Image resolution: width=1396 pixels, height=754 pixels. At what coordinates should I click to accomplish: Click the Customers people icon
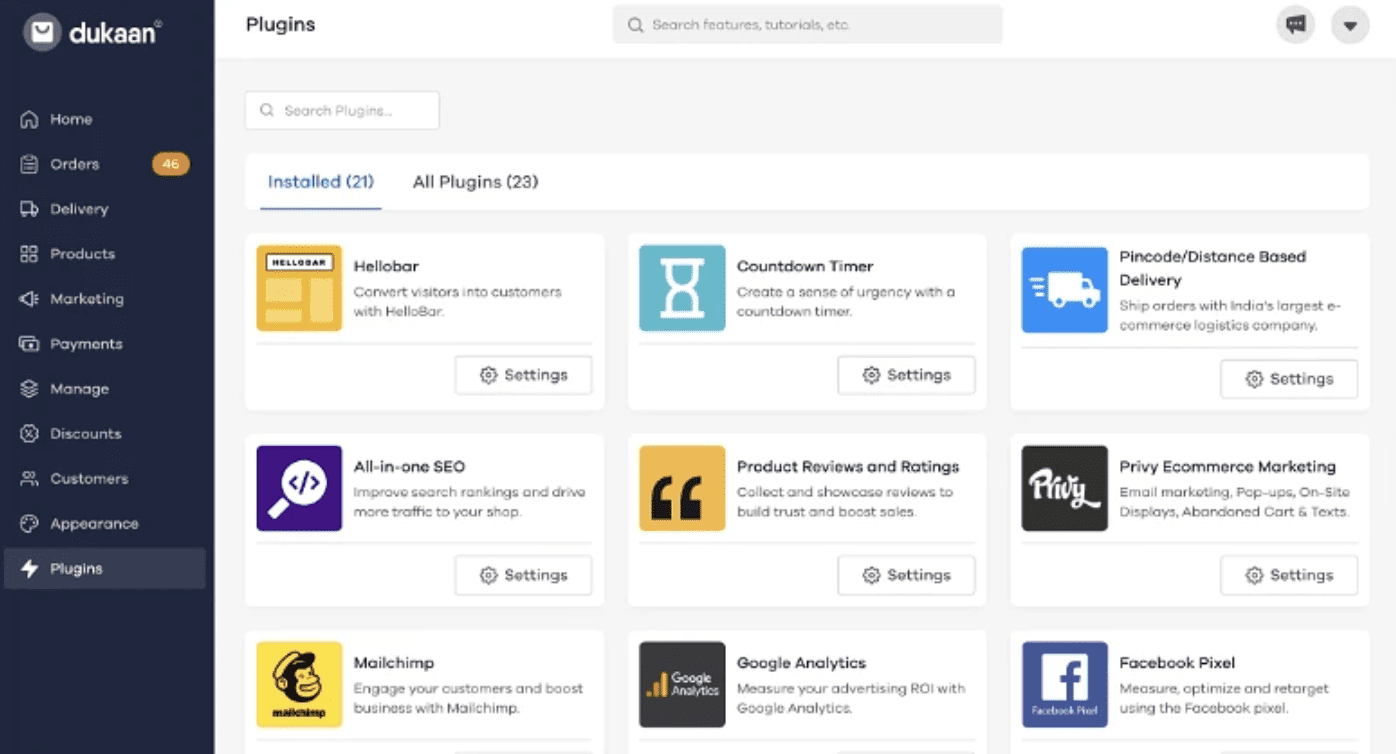(x=29, y=479)
